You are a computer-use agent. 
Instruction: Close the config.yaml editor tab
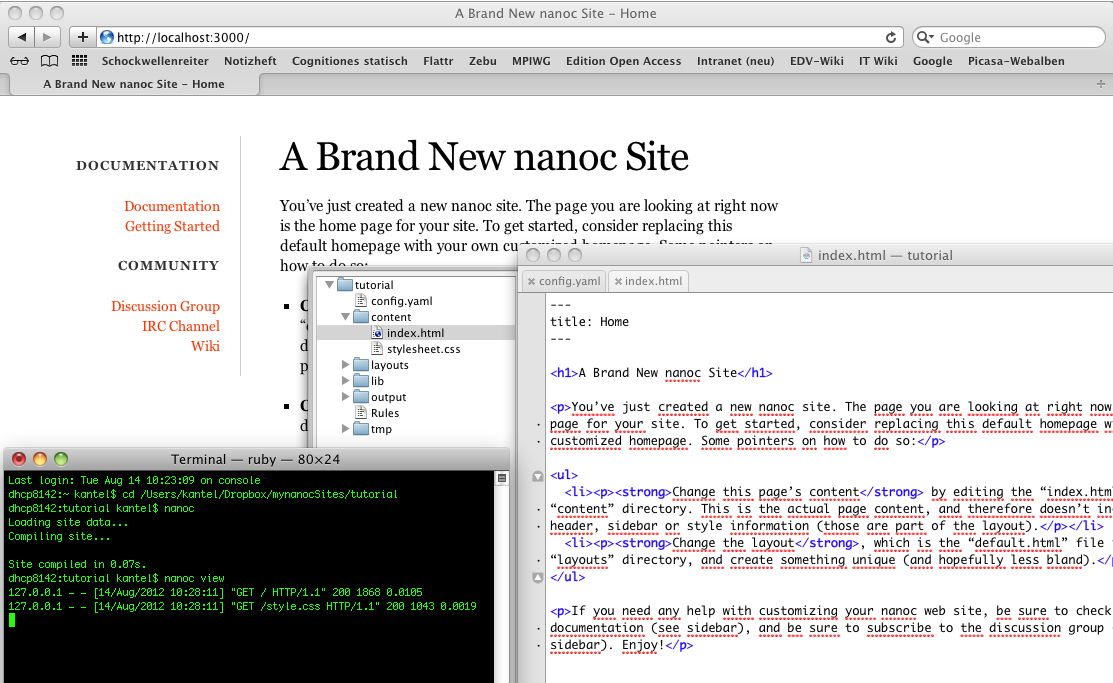click(x=532, y=281)
